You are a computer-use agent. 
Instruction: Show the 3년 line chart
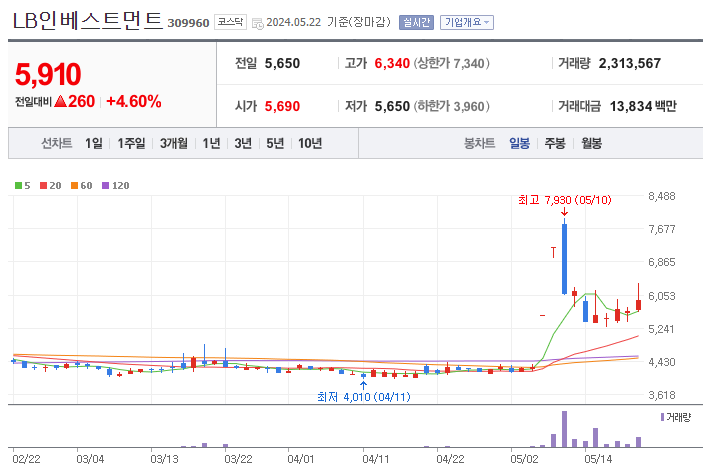coord(243,143)
